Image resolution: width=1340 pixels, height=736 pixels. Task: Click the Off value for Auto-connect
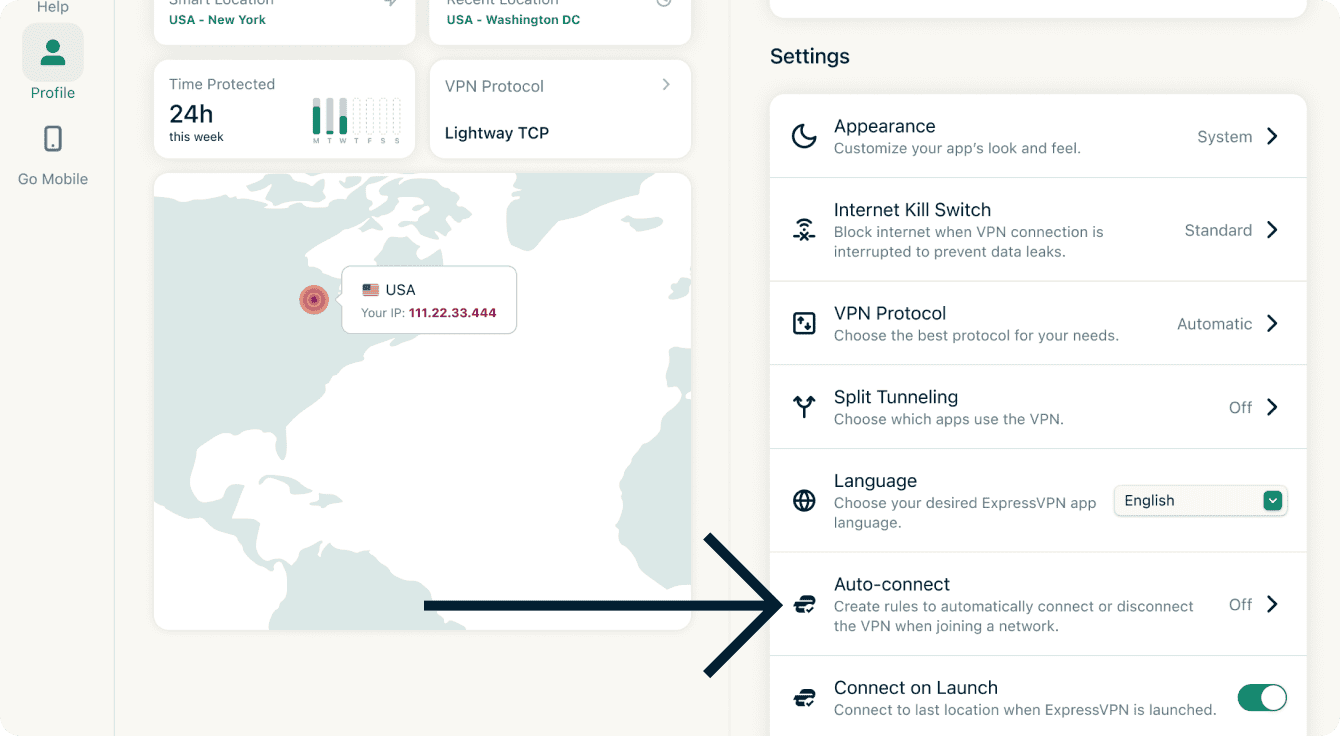coord(1240,604)
